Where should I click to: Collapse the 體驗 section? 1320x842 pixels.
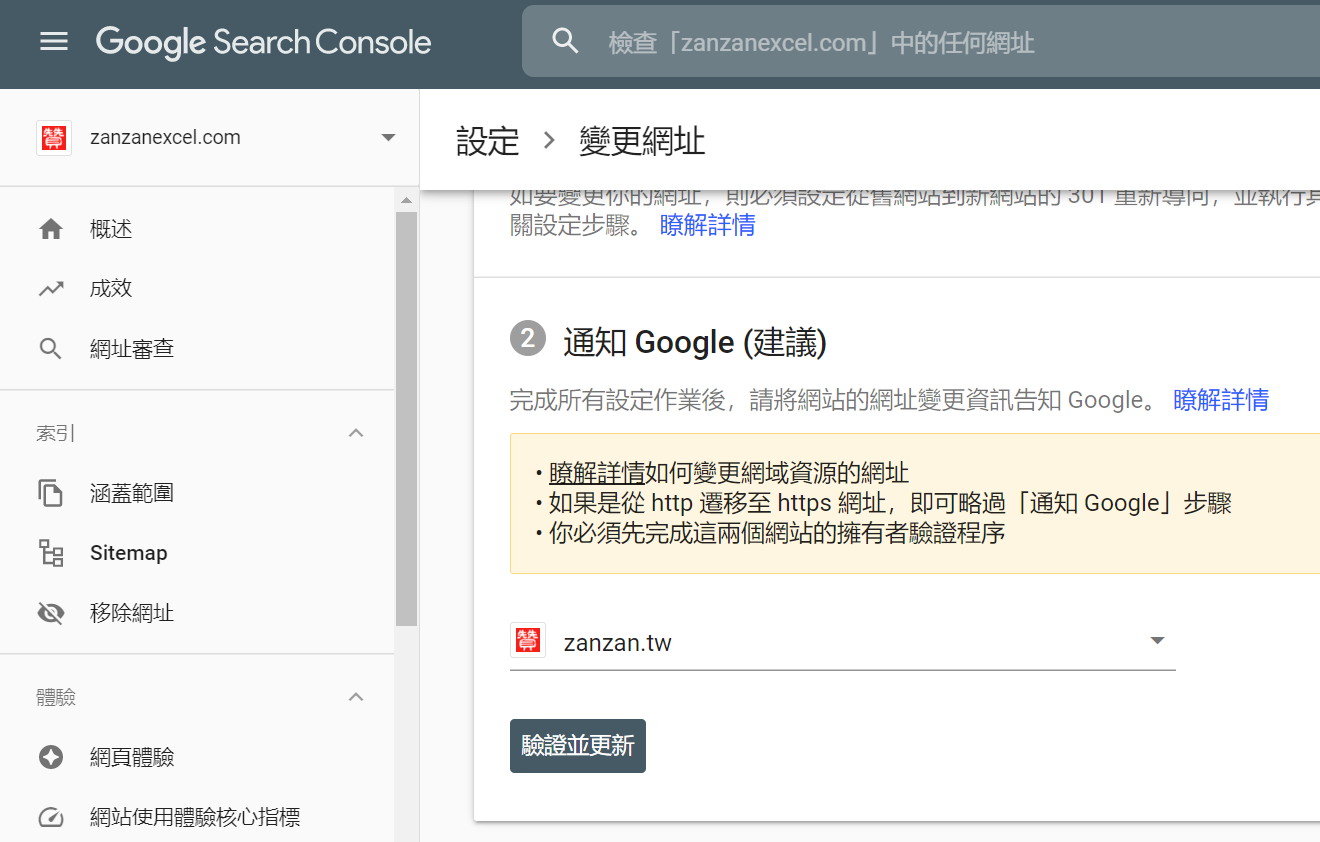356,697
